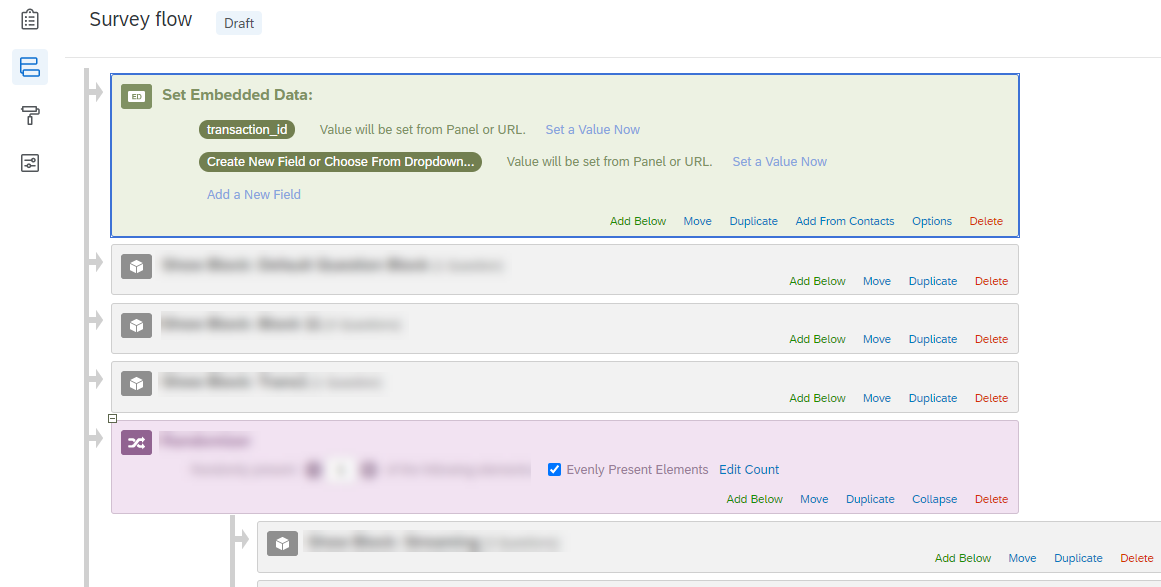Click Set a Value Now for transaction_id

(592, 129)
